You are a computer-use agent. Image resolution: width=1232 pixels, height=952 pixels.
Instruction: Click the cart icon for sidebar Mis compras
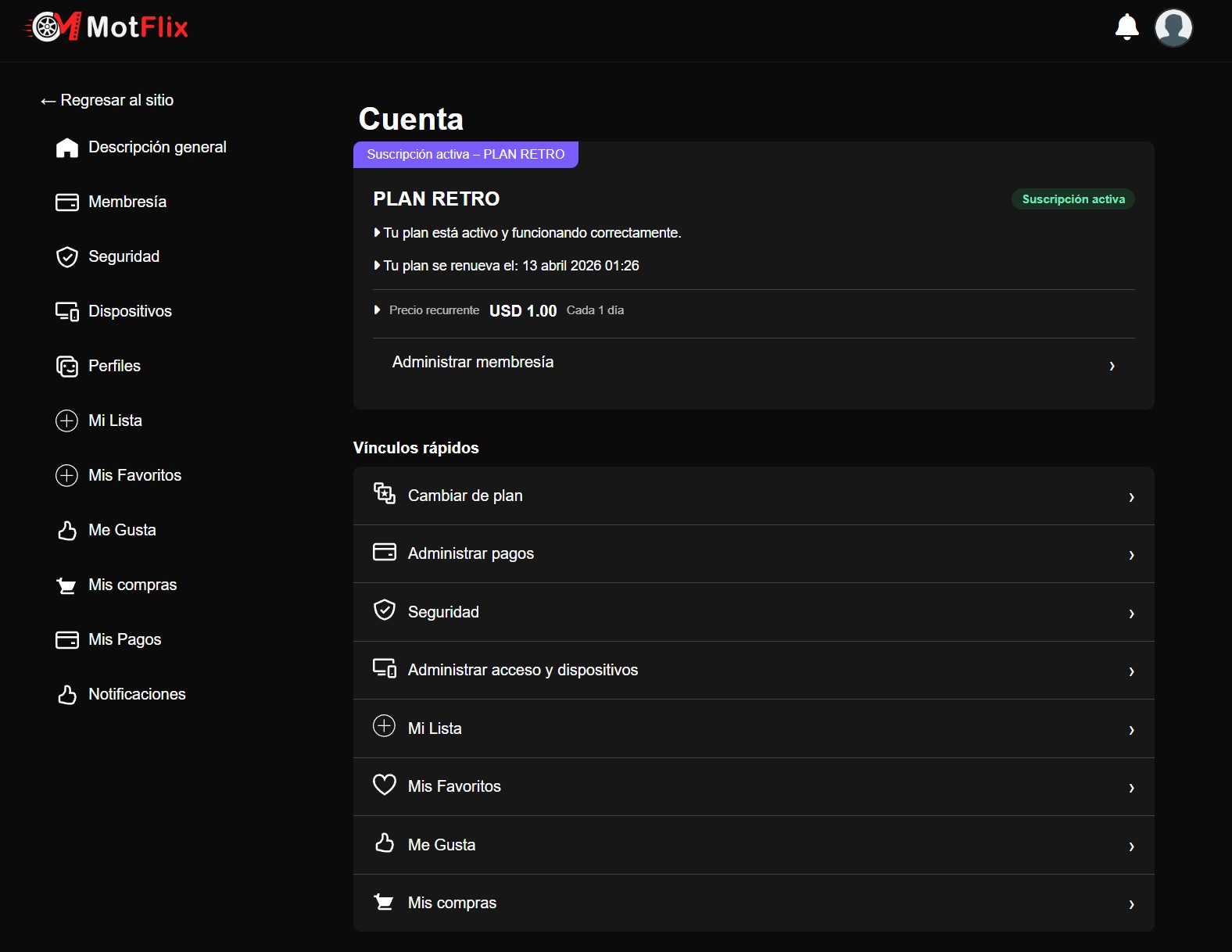[x=67, y=585]
